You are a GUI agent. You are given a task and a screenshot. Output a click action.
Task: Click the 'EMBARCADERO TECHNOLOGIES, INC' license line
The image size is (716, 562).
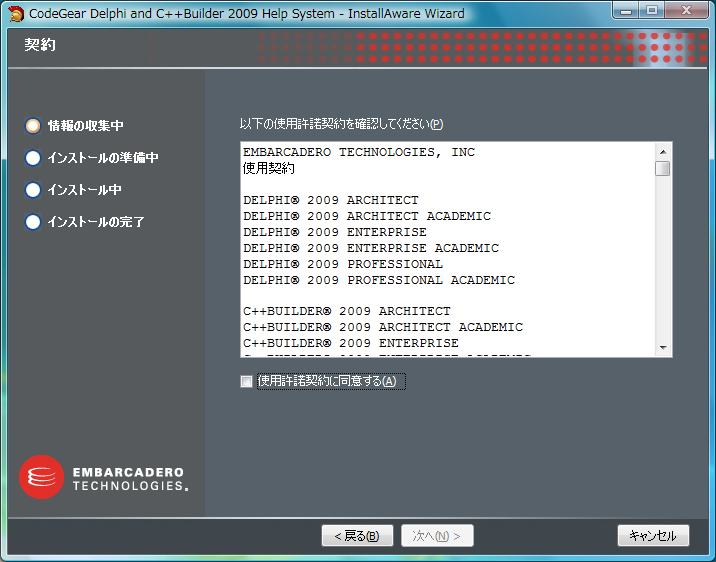coord(359,152)
